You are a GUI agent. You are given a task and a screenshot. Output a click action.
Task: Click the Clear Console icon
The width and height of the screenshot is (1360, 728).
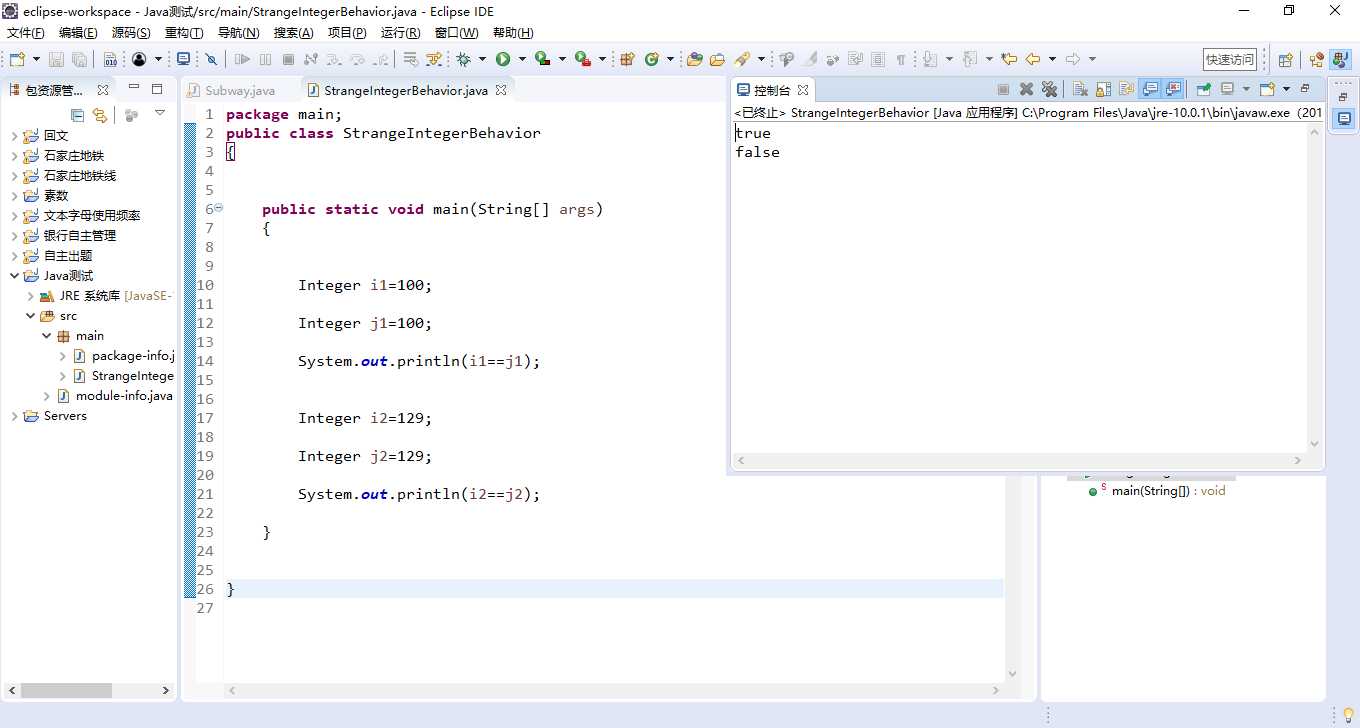(1079, 89)
